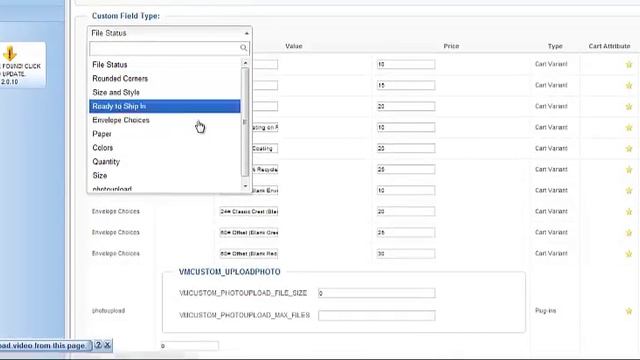Image resolution: width=640 pixels, height=360 pixels.
Task: Click the value field '60# Offset (Blank Gre'
Action: point(249,233)
